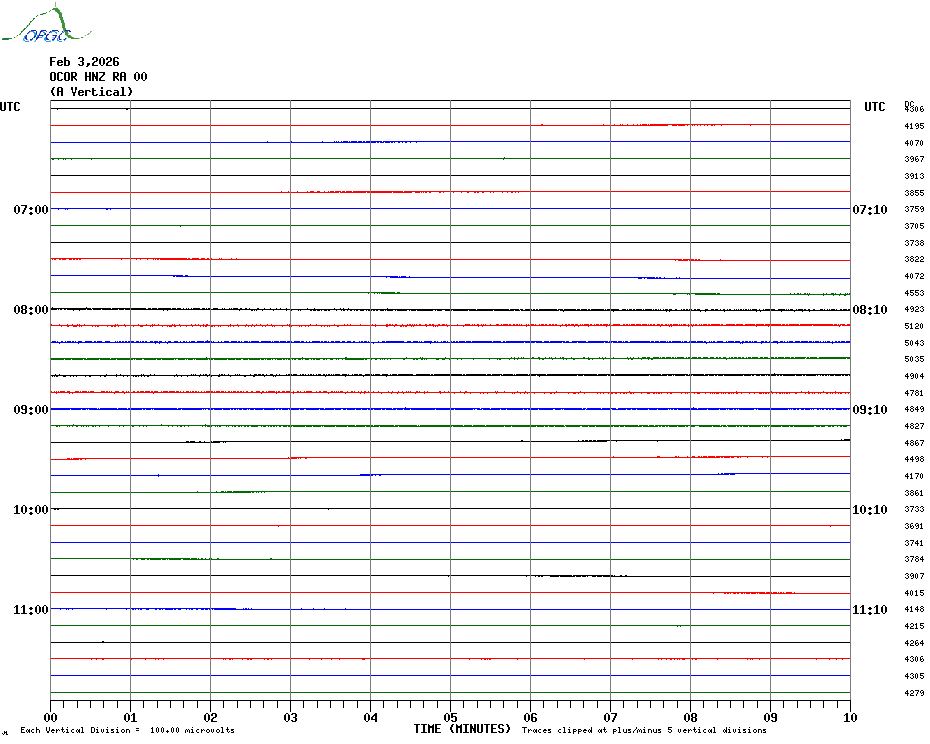930x744 pixels.
Task: Click 'Traces clipped at plus/minus 5 vertical divisions' note
Action: (644, 730)
